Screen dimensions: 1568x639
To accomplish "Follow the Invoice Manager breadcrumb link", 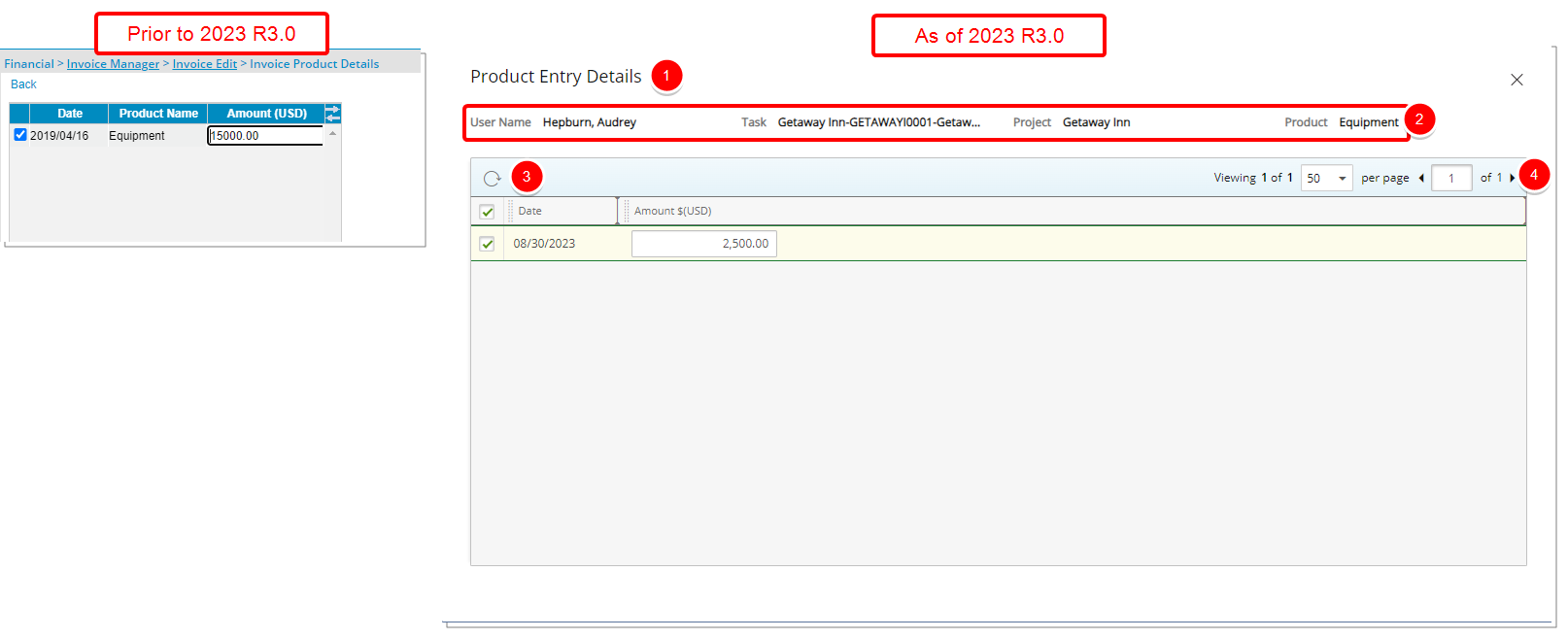I will (x=113, y=64).
